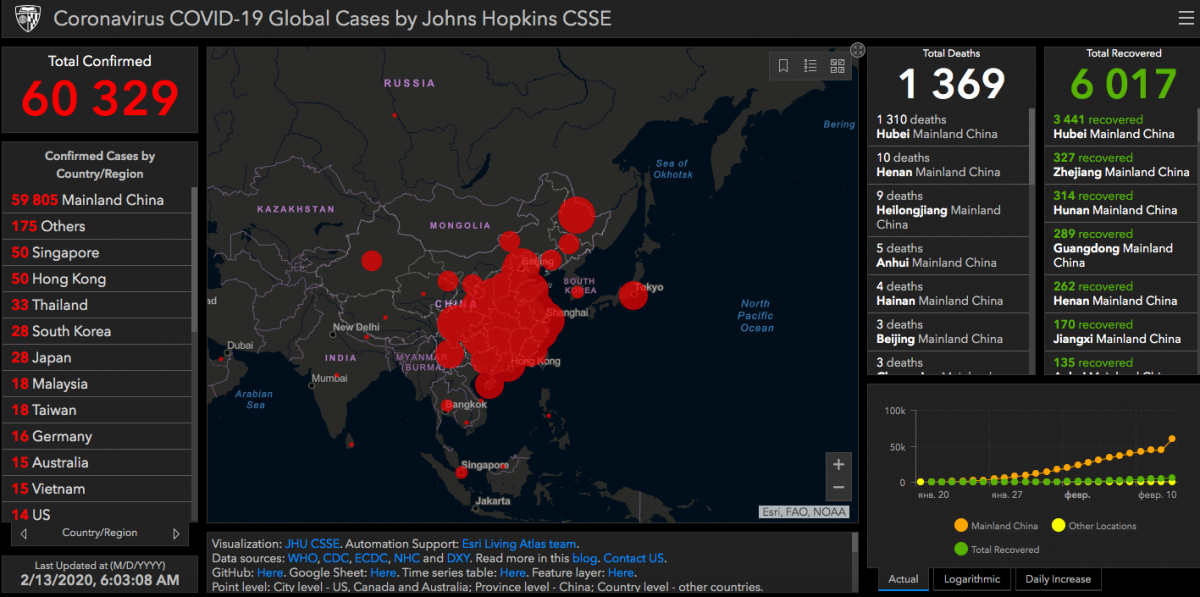
Task: Switch chart to Logarithmic tab
Action: click(971, 579)
